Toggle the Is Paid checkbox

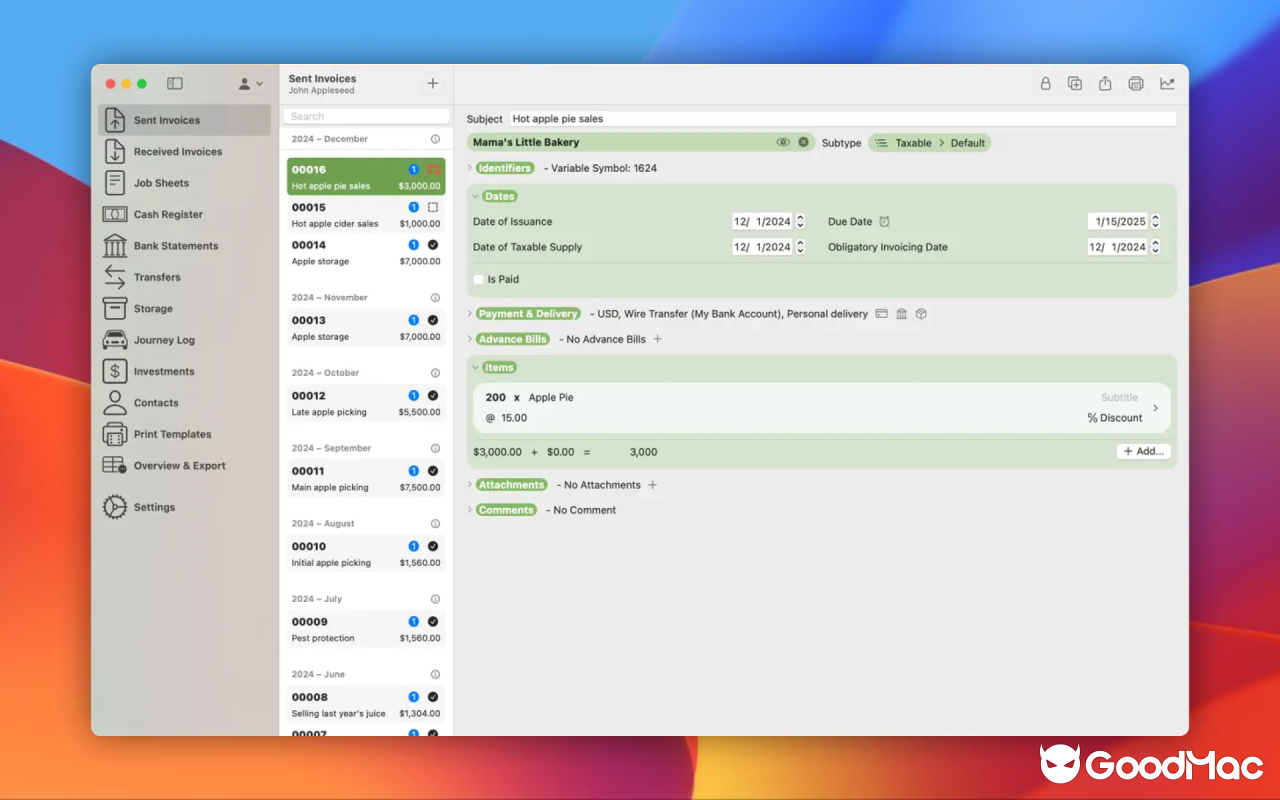coord(478,279)
